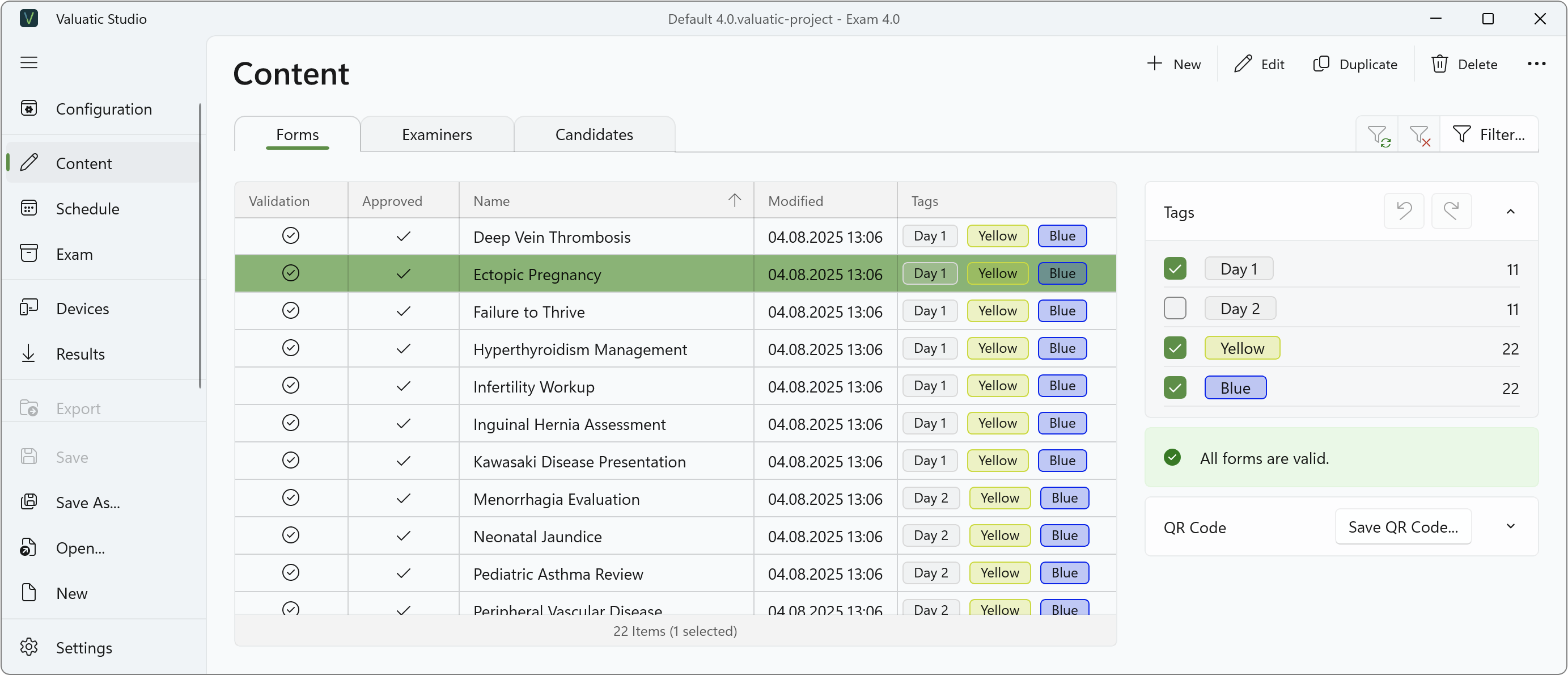The height and width of the screenshot is (675, 1568).
Task: Open the Filter... dialog
Action: tap(1489, 134)
